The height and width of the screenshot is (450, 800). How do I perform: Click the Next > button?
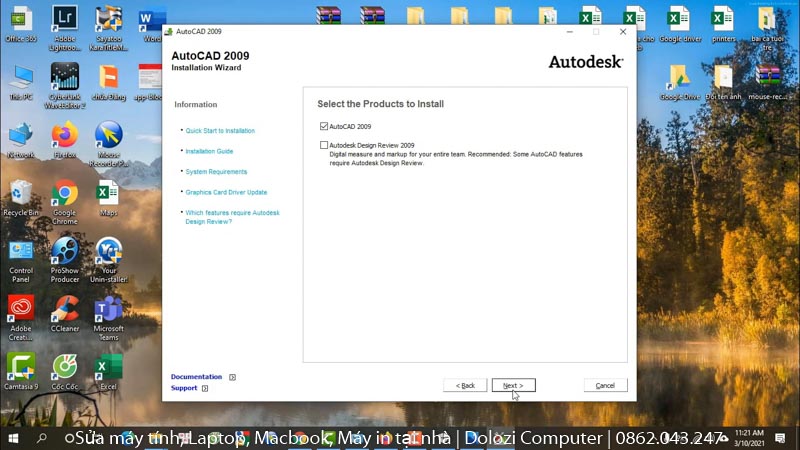[513, 385]
